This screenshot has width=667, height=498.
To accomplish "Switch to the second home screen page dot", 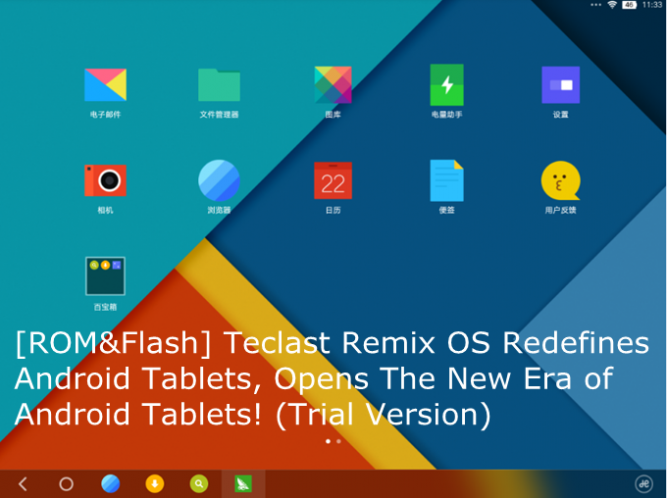I will 339,441.
